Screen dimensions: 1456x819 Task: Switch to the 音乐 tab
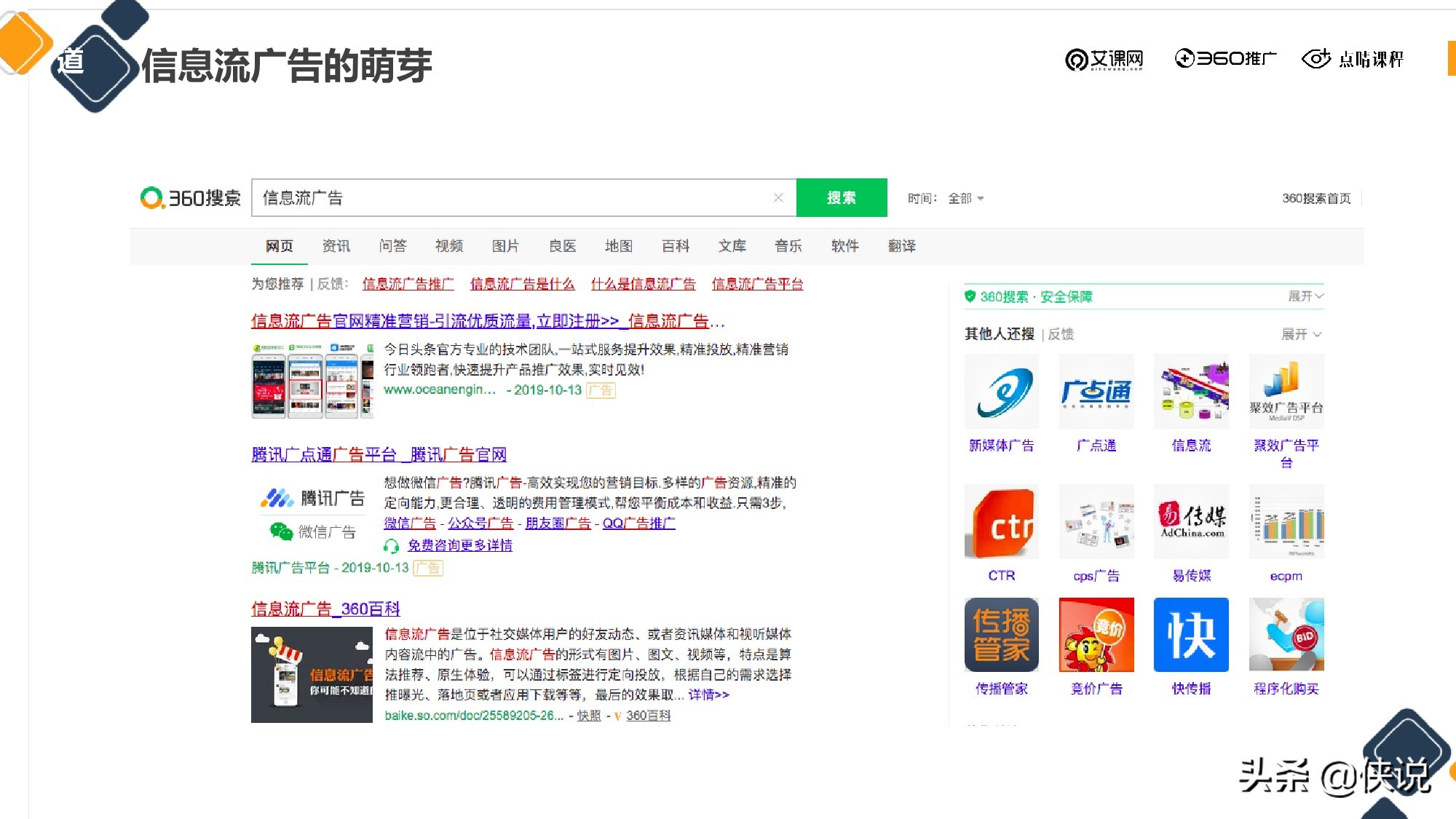click(788, 246)
